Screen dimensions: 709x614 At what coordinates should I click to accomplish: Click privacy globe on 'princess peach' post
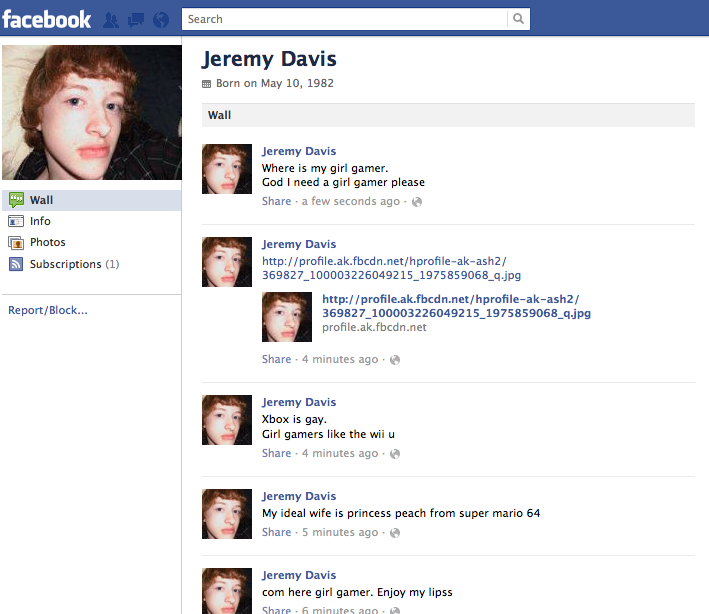click(x=395, y=533)
